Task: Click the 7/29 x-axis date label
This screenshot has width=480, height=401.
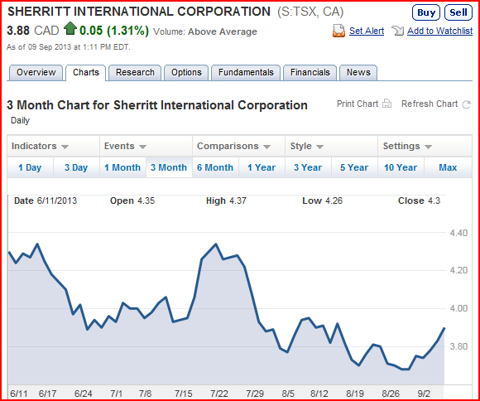Action: click(x=255, y=394)
